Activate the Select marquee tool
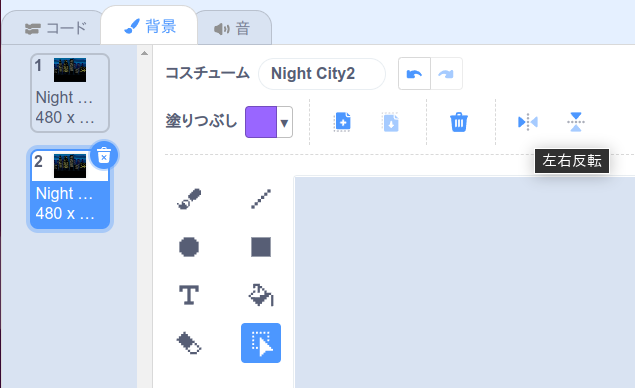The width and height of the screenshot is (635, 388). (x=261, y=343)
